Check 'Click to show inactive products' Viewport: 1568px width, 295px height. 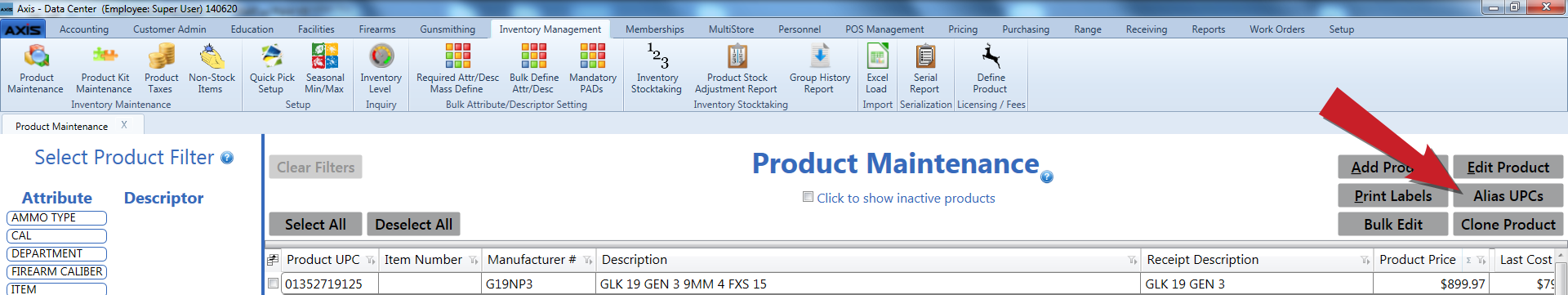click(x=808, y=197)
